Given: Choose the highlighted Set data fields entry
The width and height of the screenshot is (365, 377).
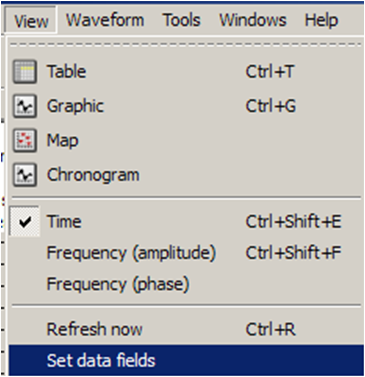Looking at the screenshot, I should [x=186, y=360].
